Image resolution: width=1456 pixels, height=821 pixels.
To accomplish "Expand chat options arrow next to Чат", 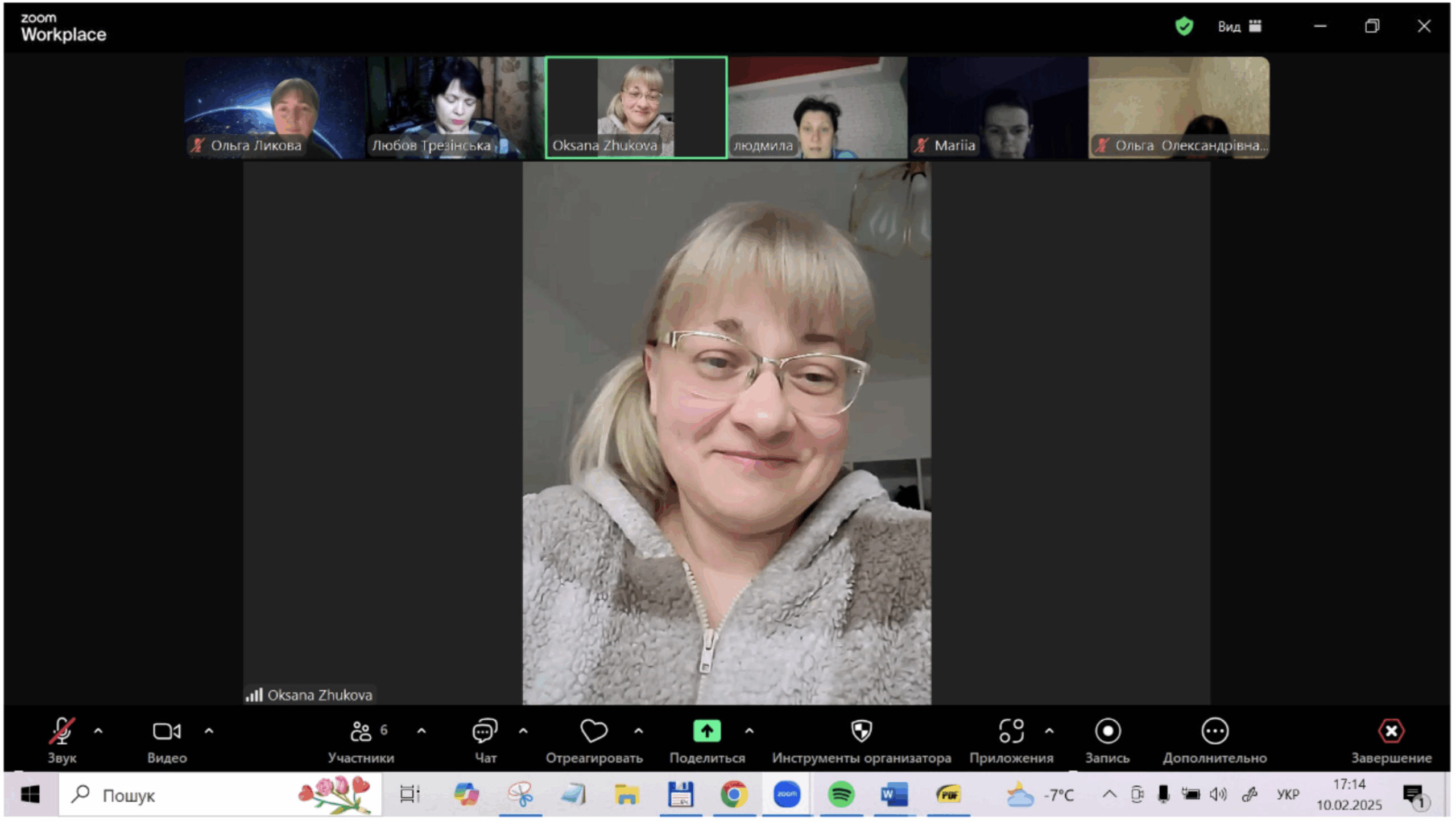I will [524, 732].
